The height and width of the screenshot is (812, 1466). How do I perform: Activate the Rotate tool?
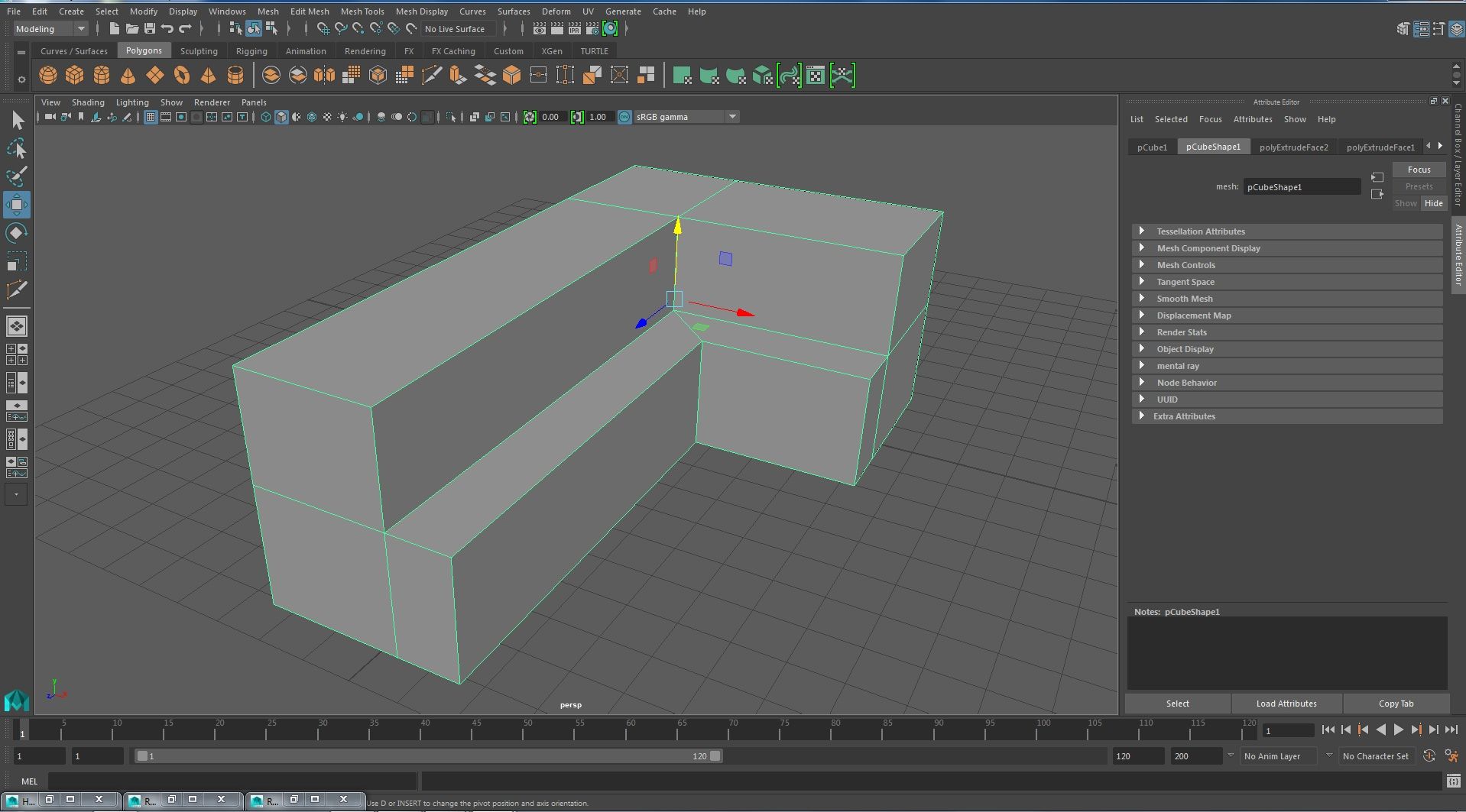(17, 233)
